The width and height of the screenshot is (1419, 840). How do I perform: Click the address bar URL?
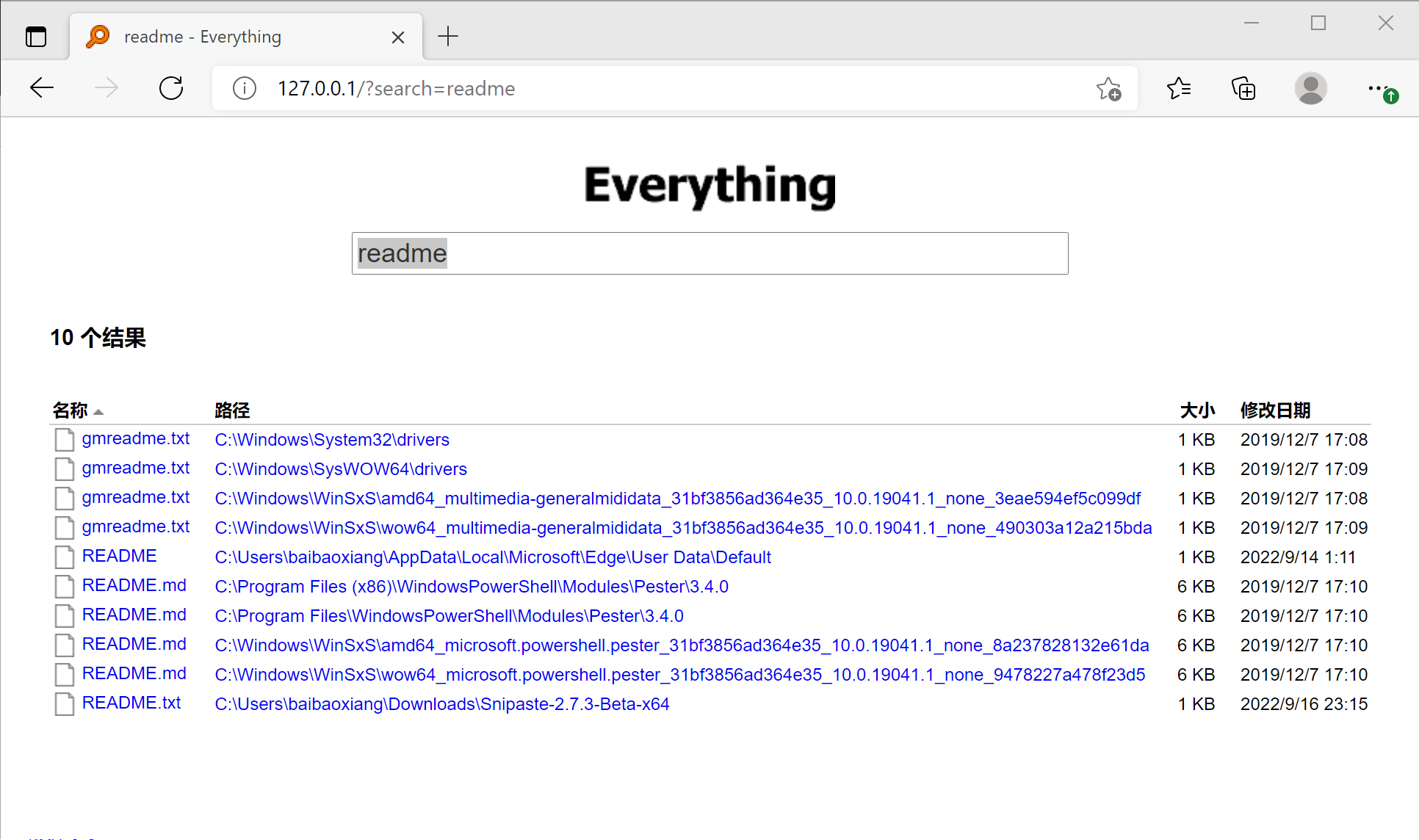click(x=396, y=88)
